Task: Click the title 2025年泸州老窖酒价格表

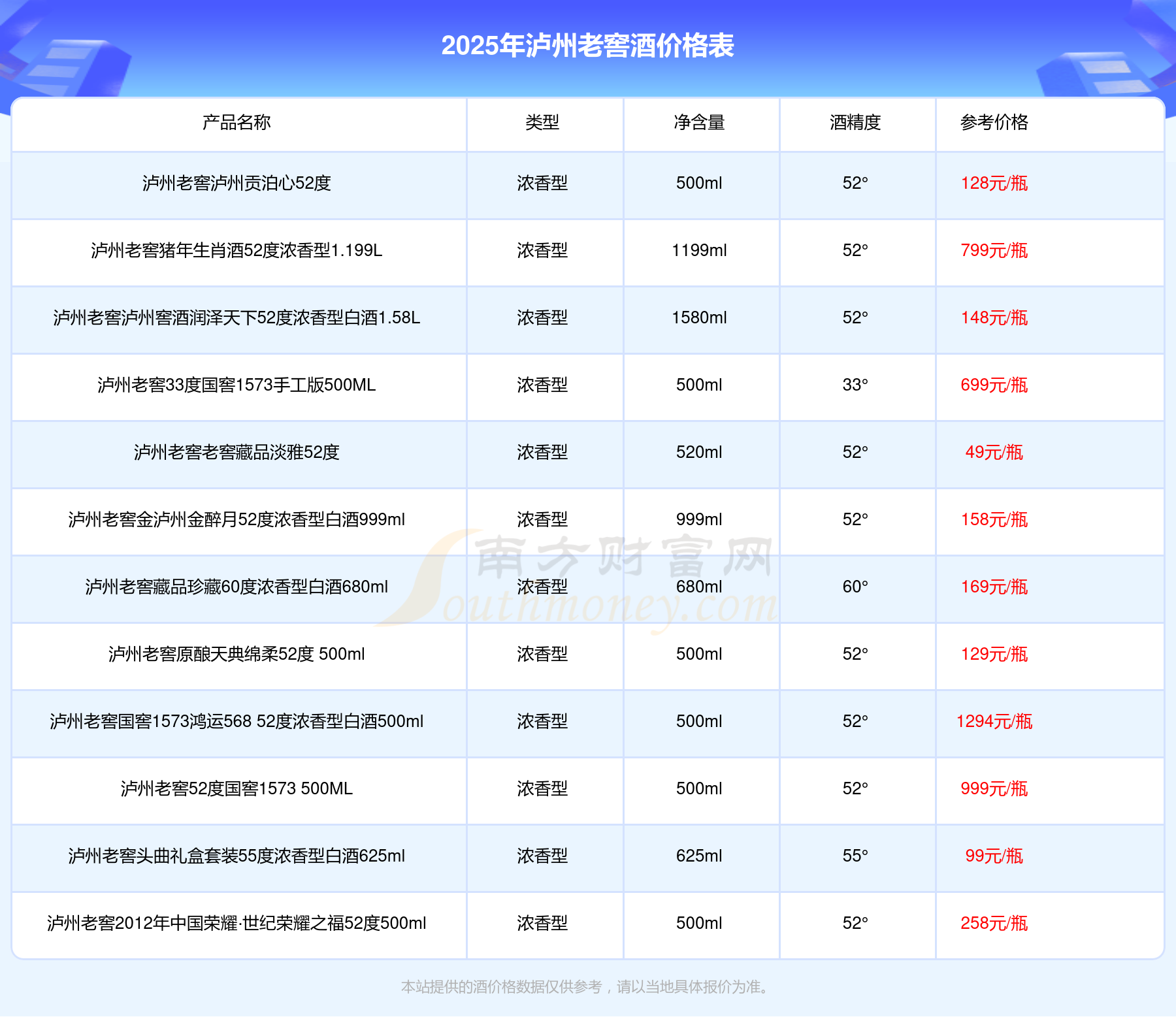Action: pyautogui.click(x=587, y=46)
